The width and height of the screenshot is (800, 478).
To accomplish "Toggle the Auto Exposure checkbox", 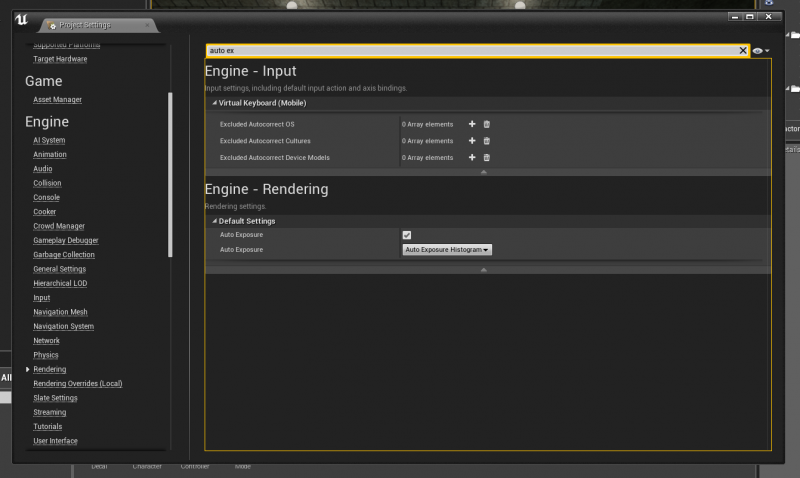I will [407, 235].
